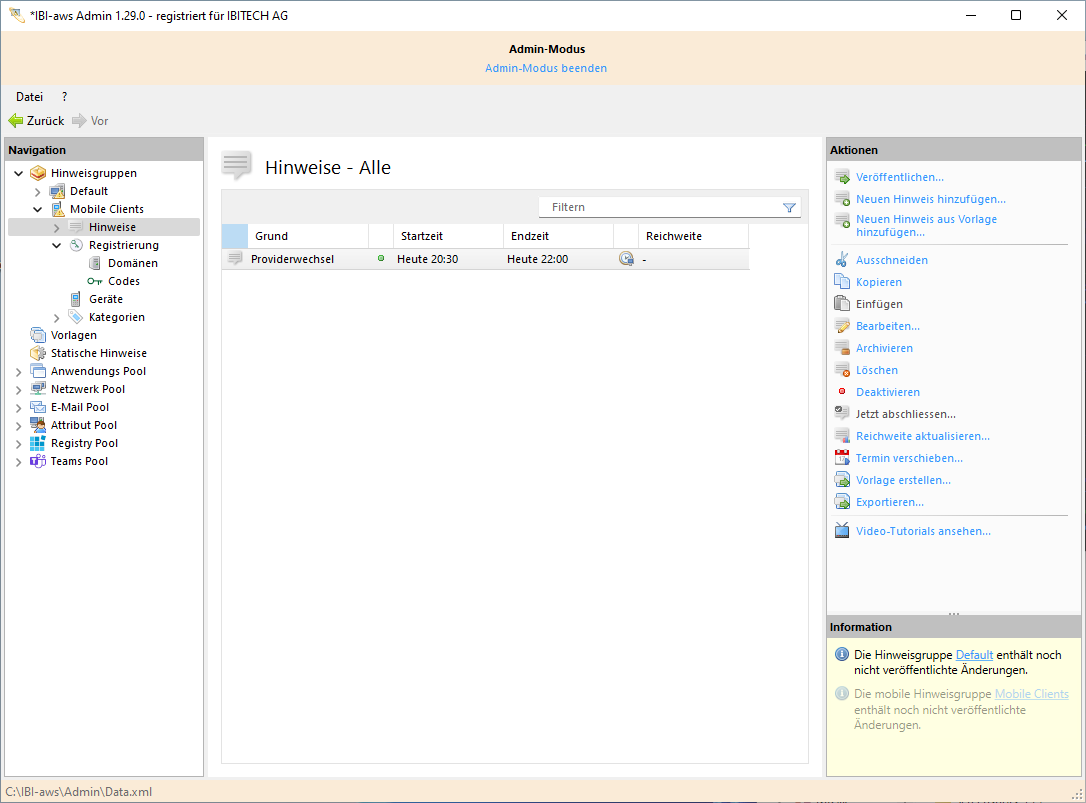
Task: Click the Archivieren icon in Aktionen
Action: pyautogui.click(x=842, y=348)
